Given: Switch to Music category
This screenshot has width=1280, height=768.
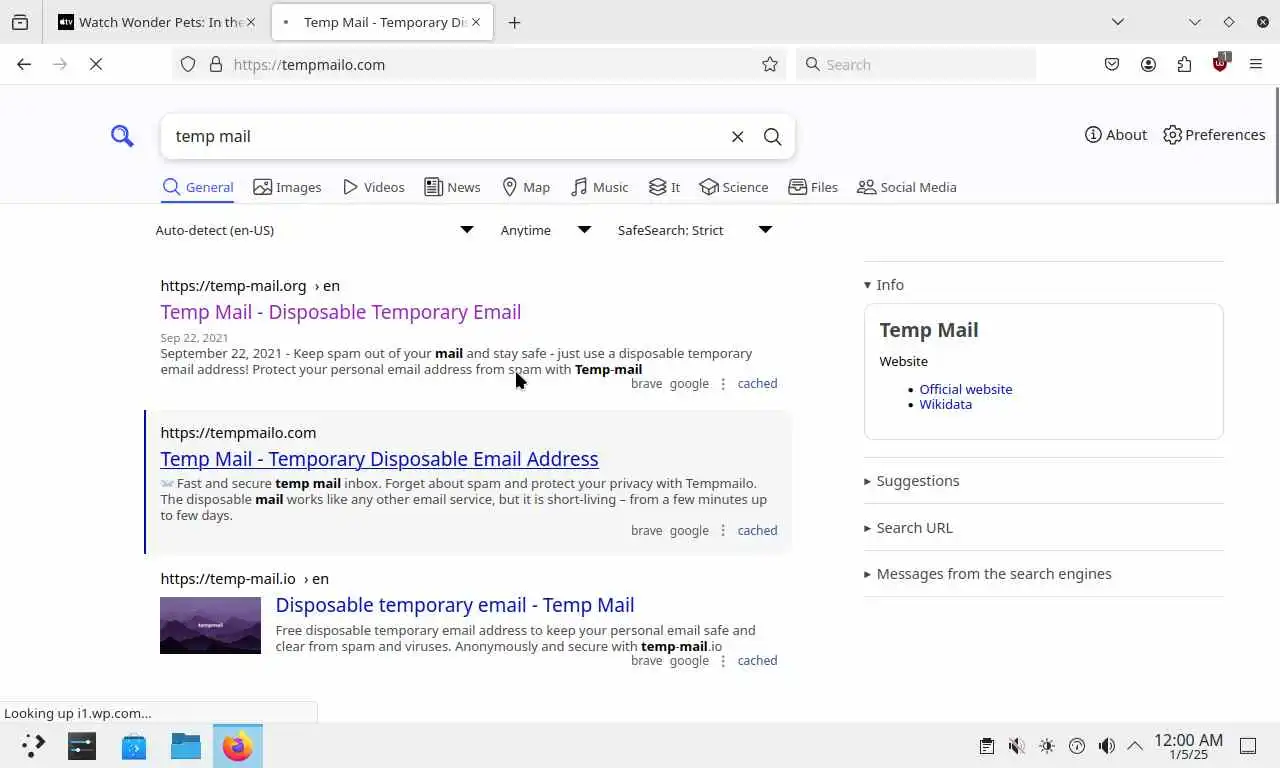Looking at the screenshot, I should [600, 187].
